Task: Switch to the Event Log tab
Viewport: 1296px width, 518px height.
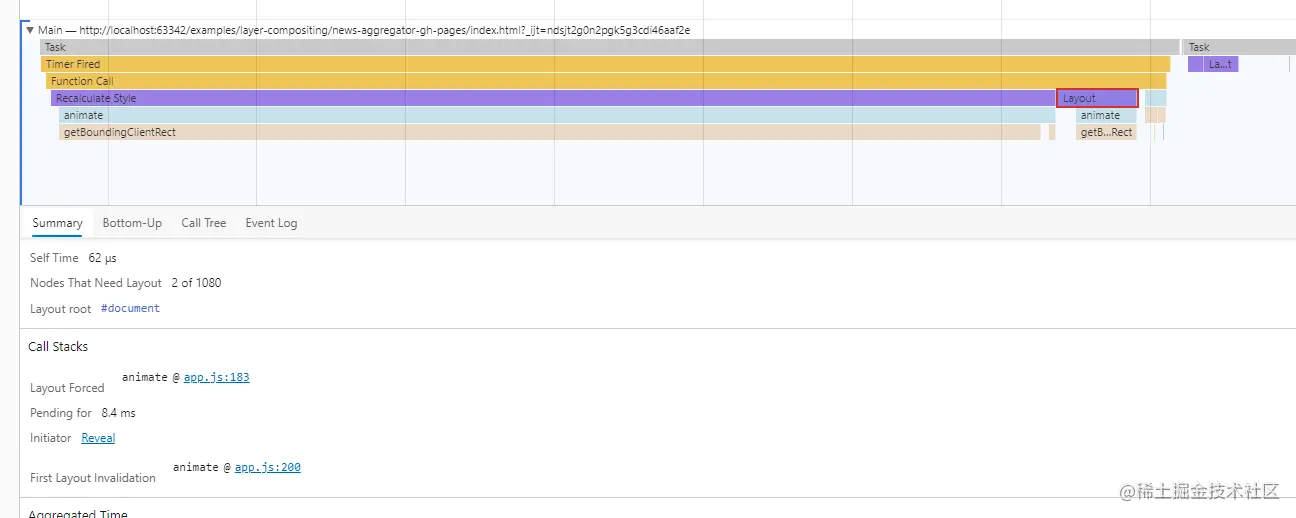Action: click(x=271, y=223)
